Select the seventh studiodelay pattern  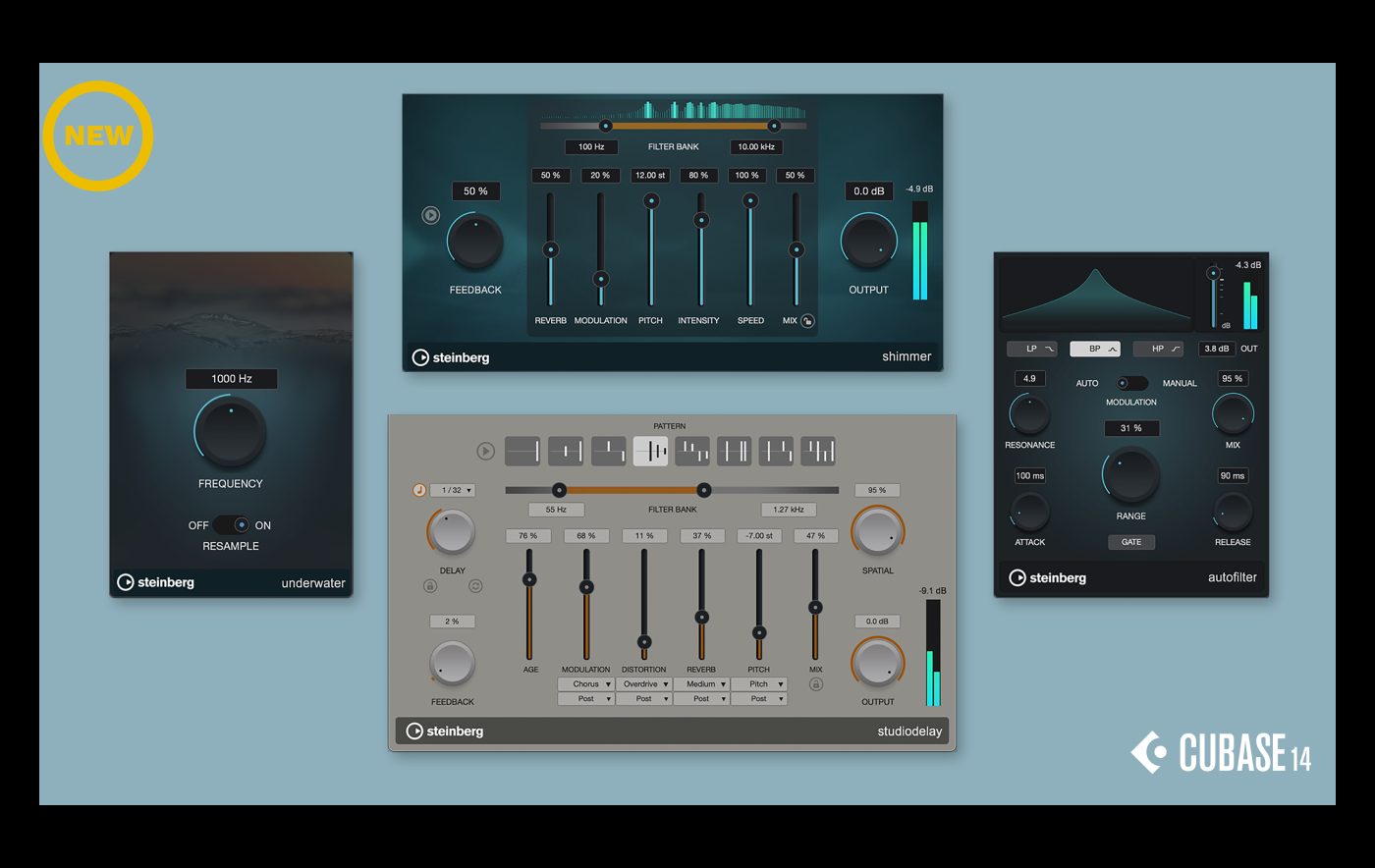coord(776,451)
